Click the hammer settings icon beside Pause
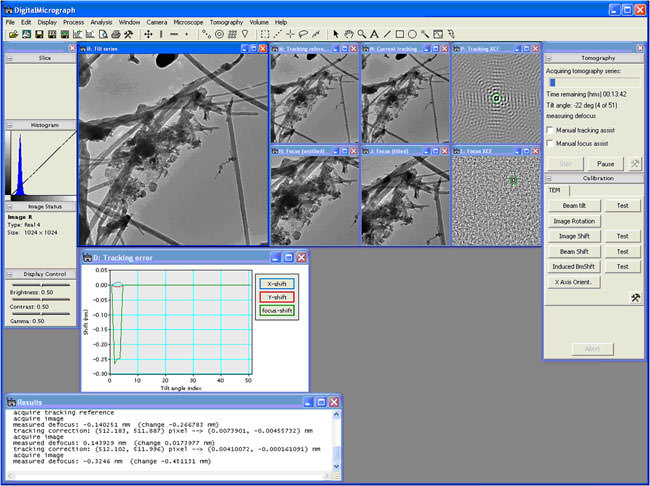Screen dimensions: 650x486 point(635,164)
